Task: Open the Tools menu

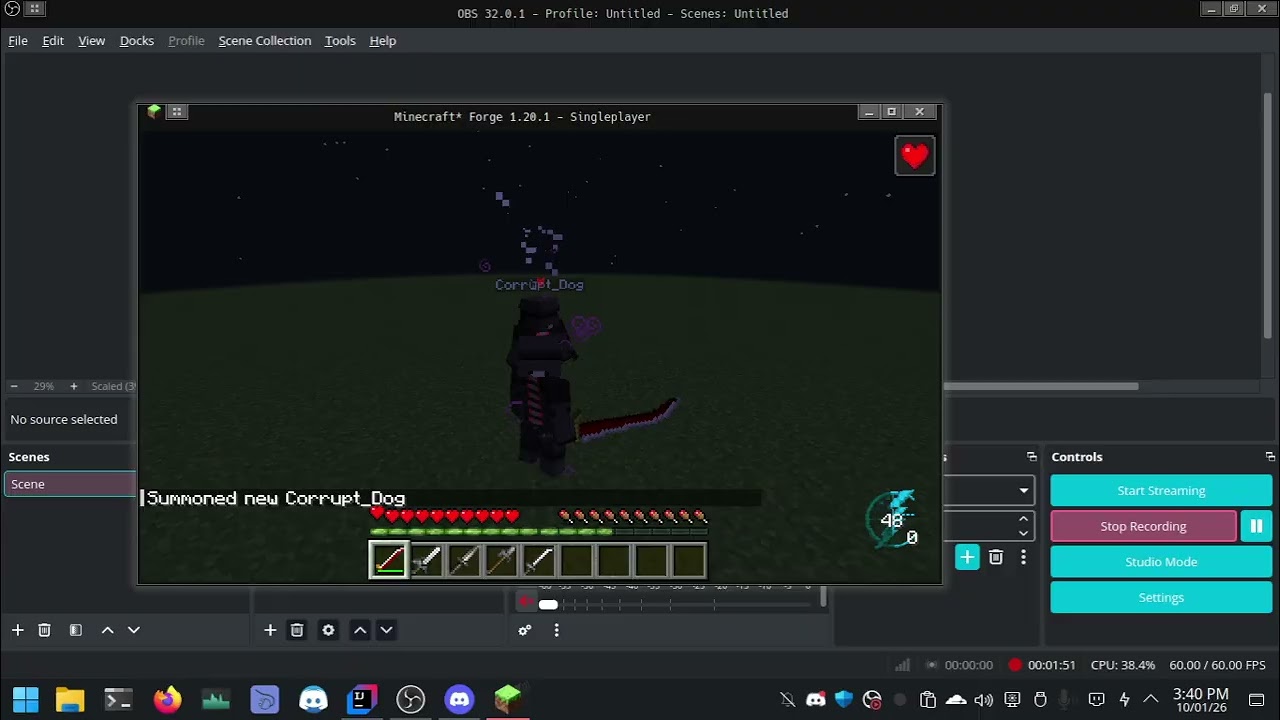Action: 340,41
